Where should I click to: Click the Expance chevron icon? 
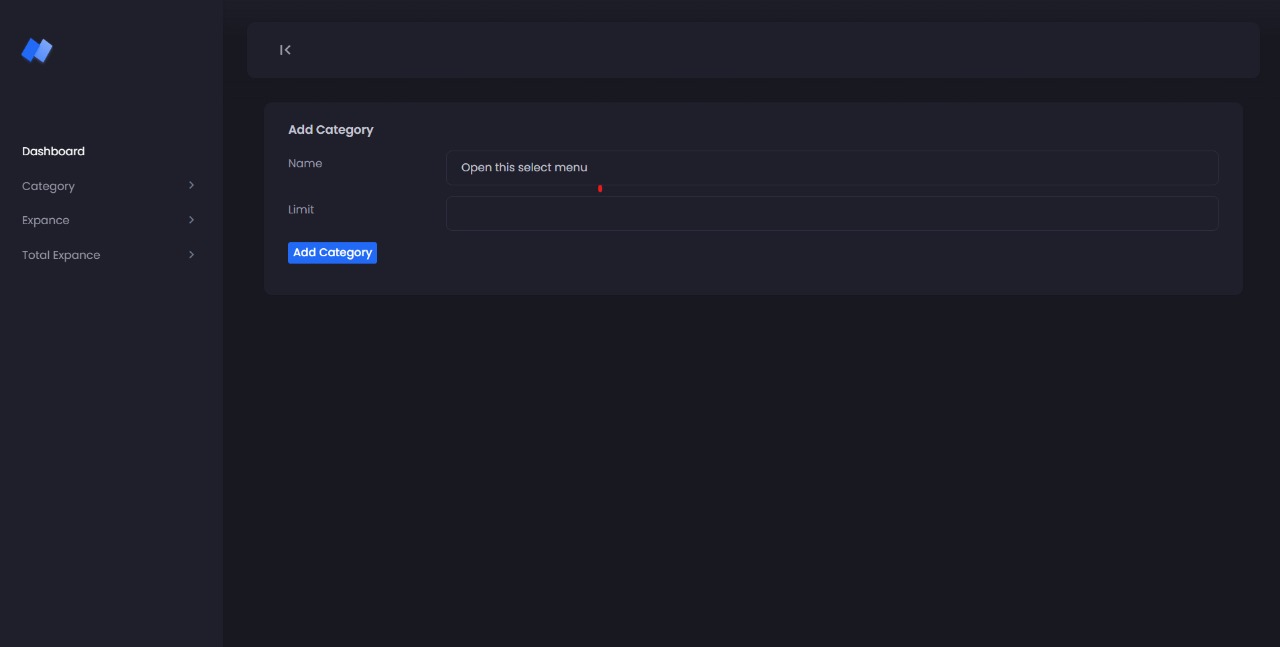(191, 220)
